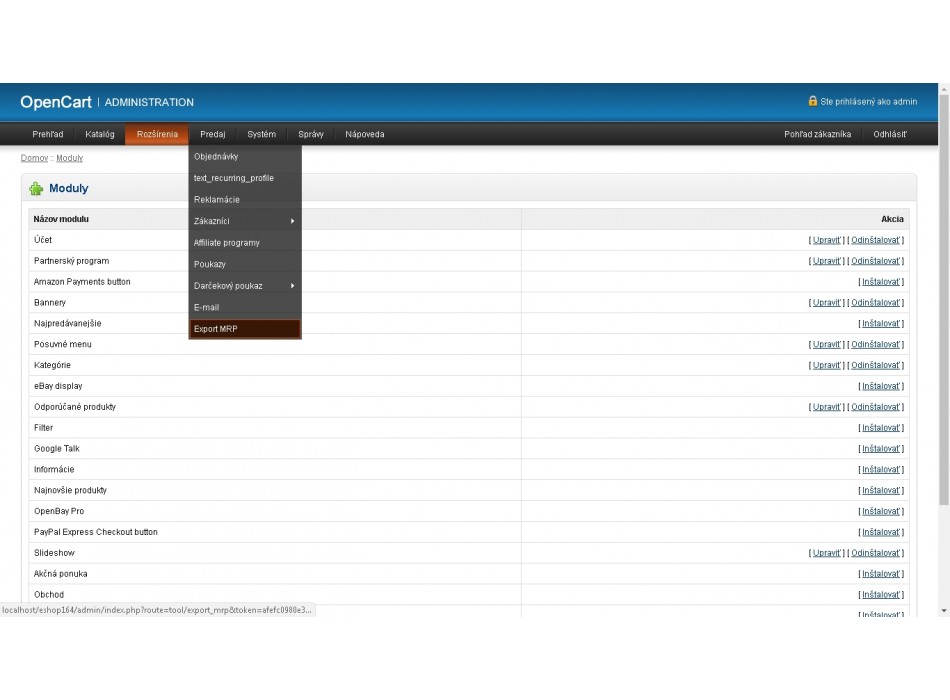Image resolution: width=950 pixels, height=700 pixels.
Task: Click the page vertical scrollbar thumb
Action: [944, 300]
